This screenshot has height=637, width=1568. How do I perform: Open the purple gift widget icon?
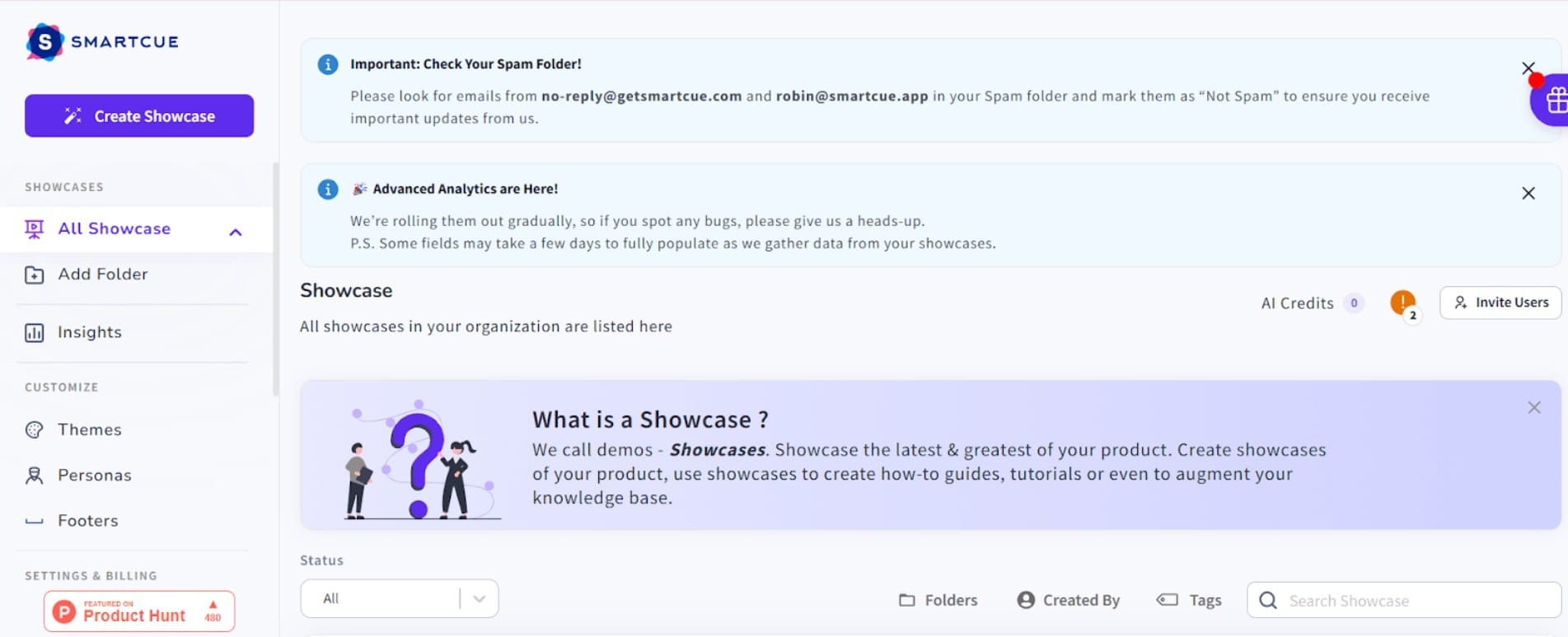(1553, 101)
